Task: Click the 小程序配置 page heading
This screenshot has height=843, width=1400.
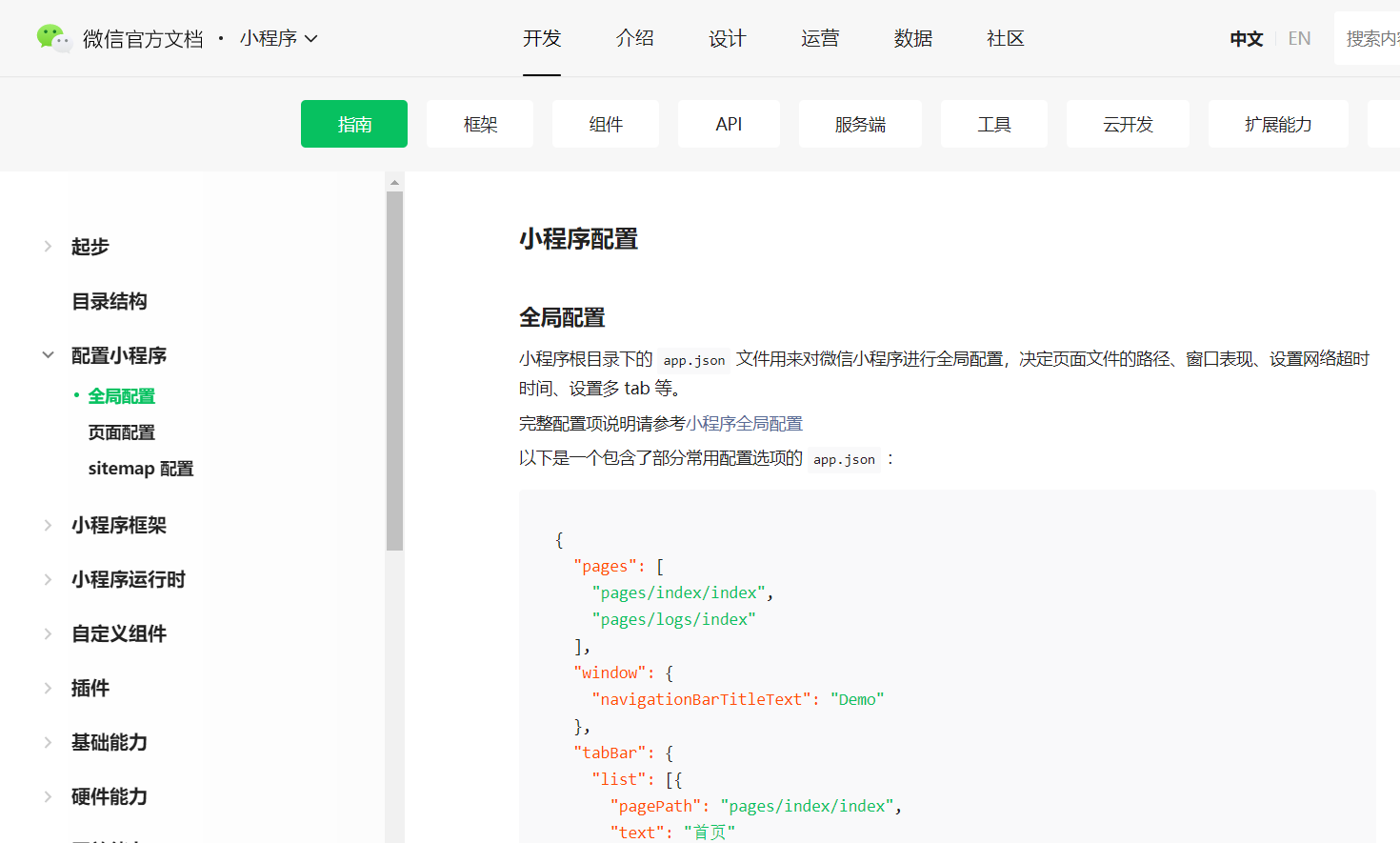Action: pos(579,239)
